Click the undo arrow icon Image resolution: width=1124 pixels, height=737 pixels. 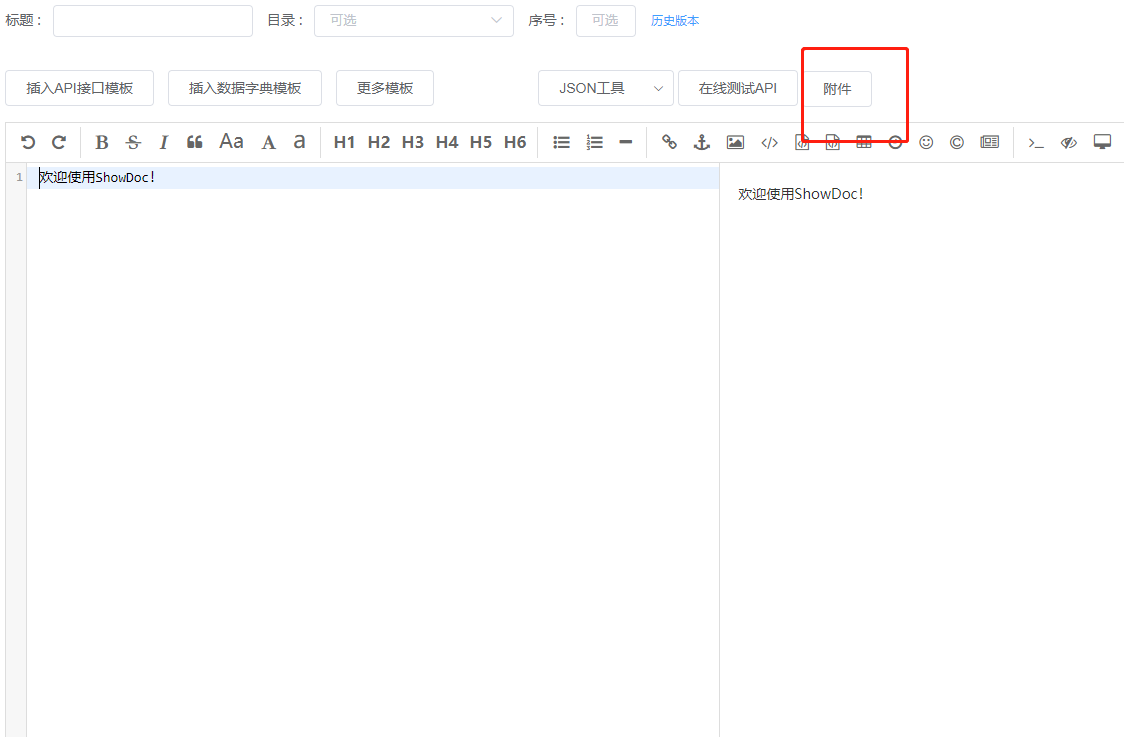click(28, 142)
